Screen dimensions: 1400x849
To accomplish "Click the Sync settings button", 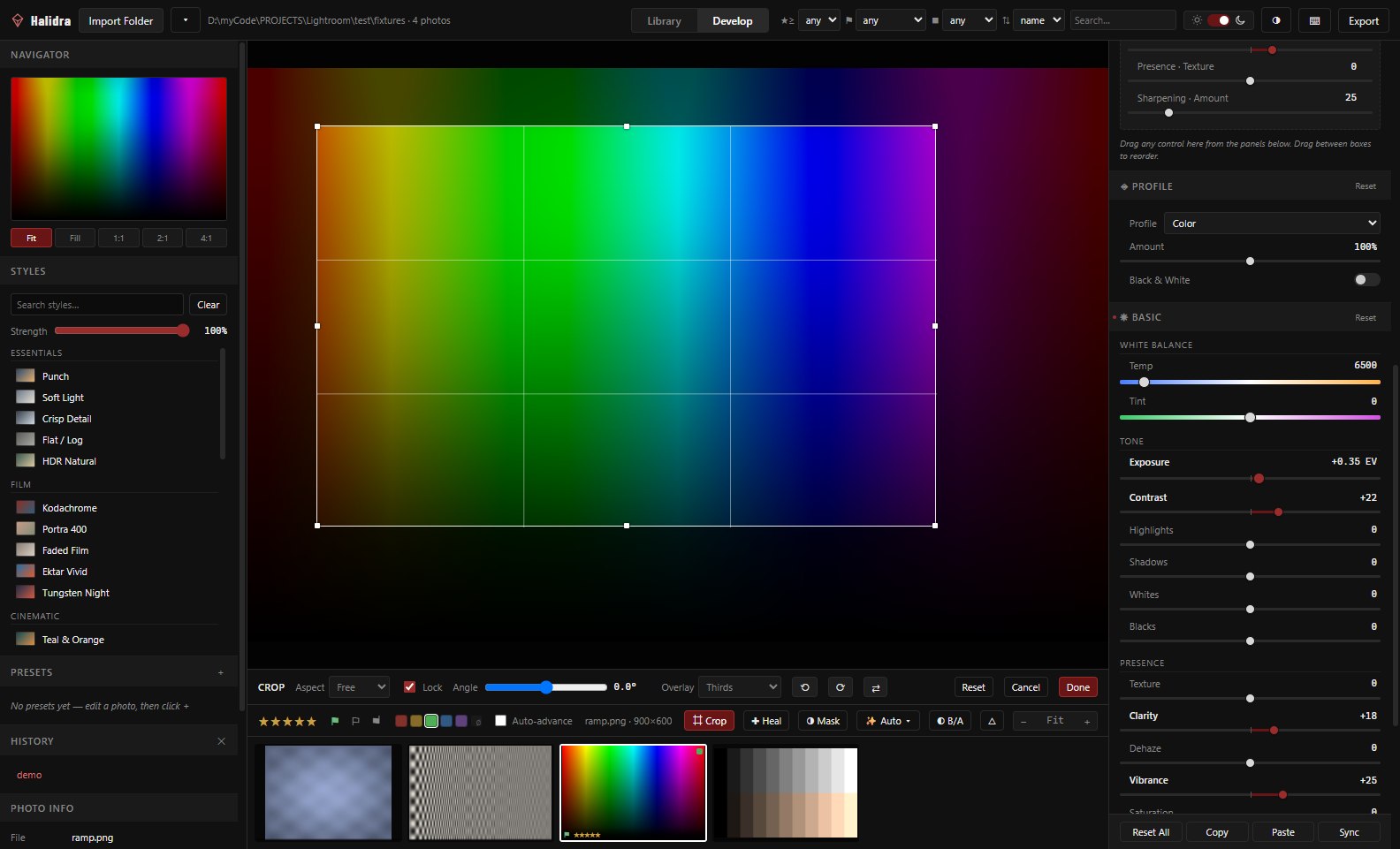I will click(1349, 832).
